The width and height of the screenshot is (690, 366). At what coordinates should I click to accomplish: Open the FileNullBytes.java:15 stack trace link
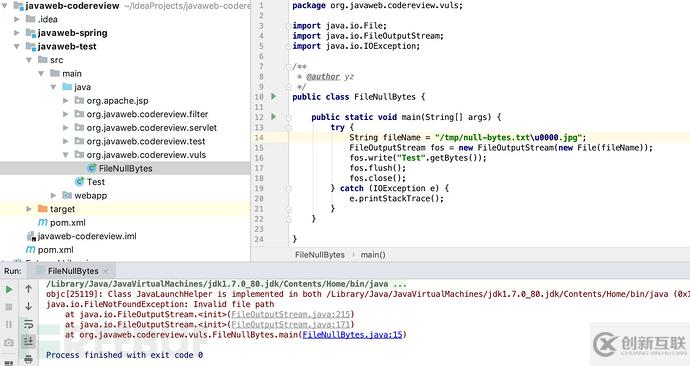coord(352,334)
